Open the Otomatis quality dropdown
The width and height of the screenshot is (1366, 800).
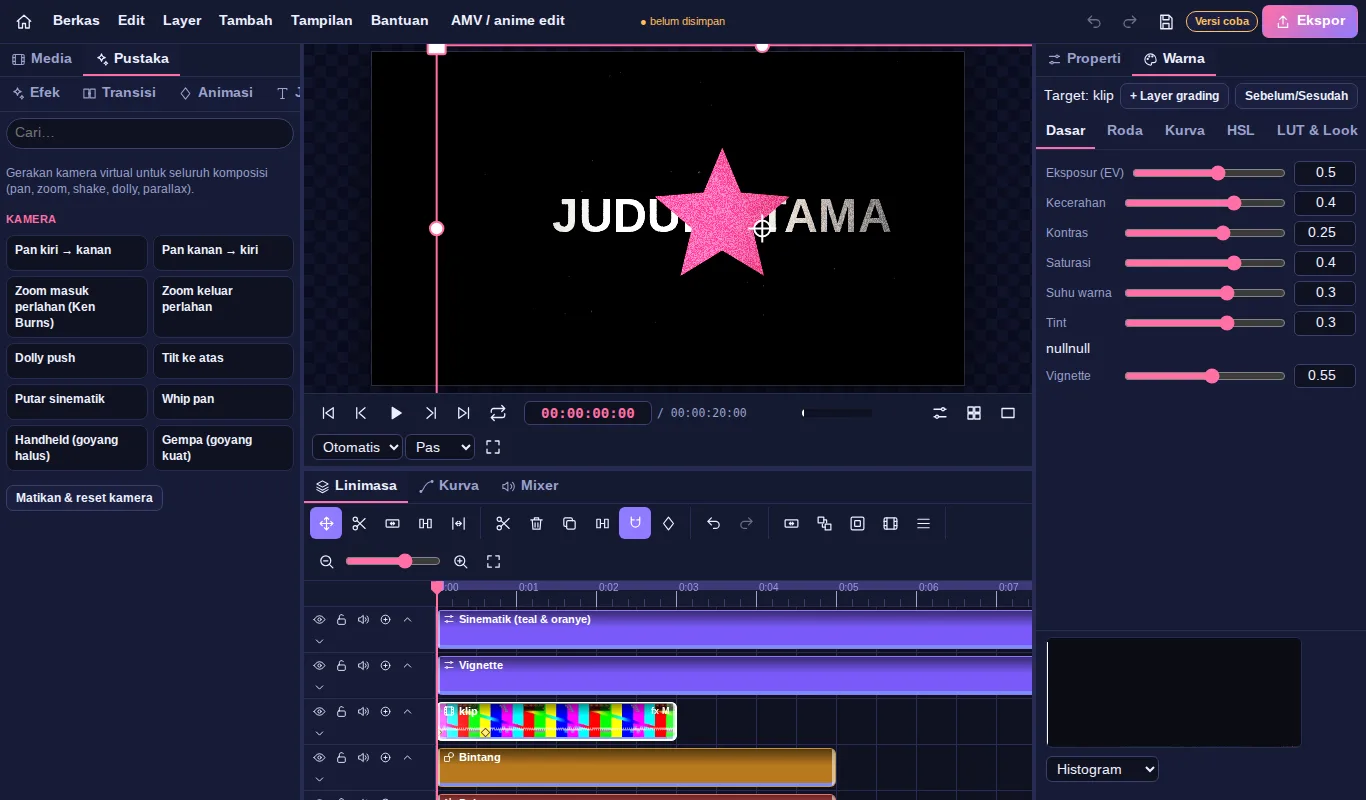tap(357, 447)
